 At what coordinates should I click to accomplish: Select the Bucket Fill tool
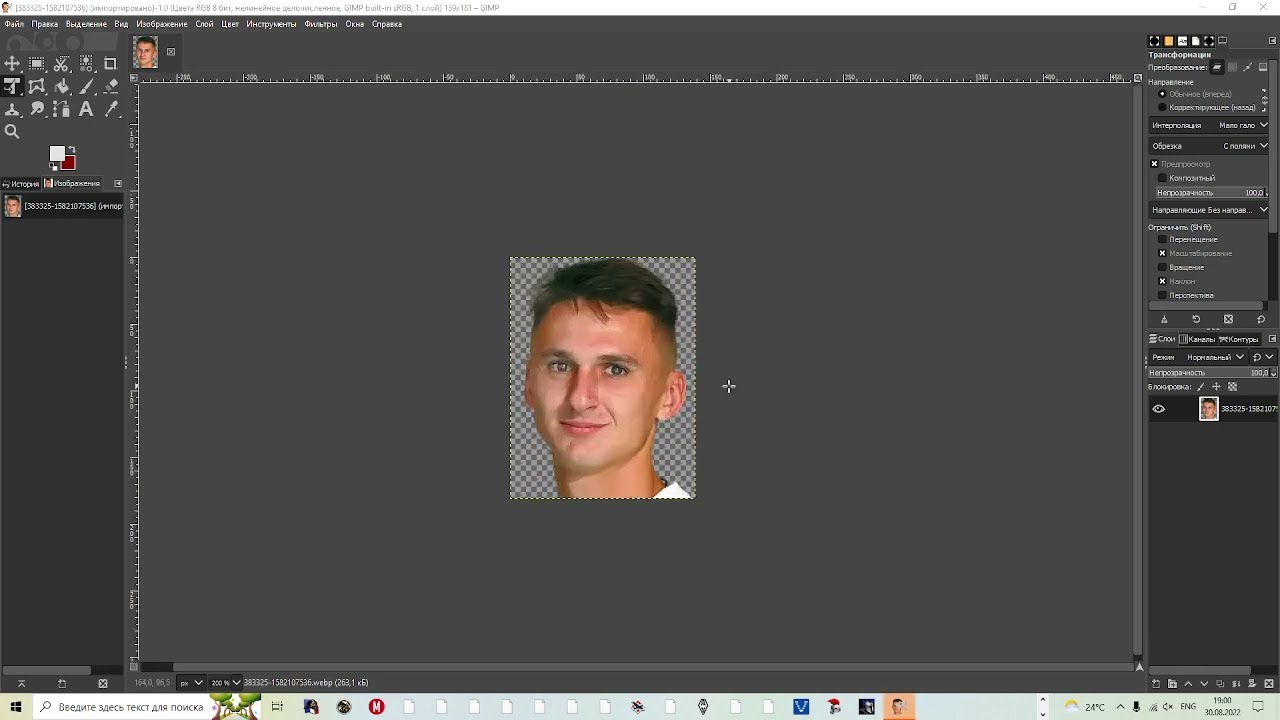pyautogui.click(x=61, y=86)
